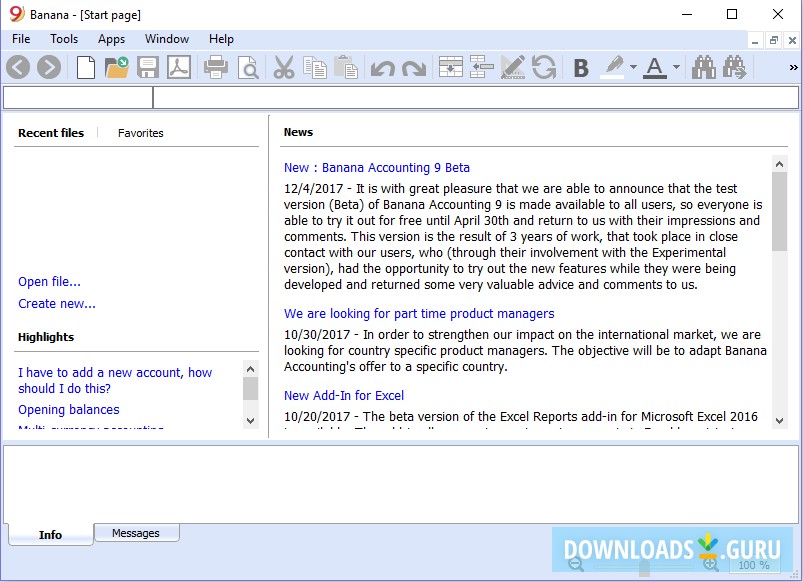Open the Window menu
The width and height of the screenshot is (803, 582).
tap(167, 39)
